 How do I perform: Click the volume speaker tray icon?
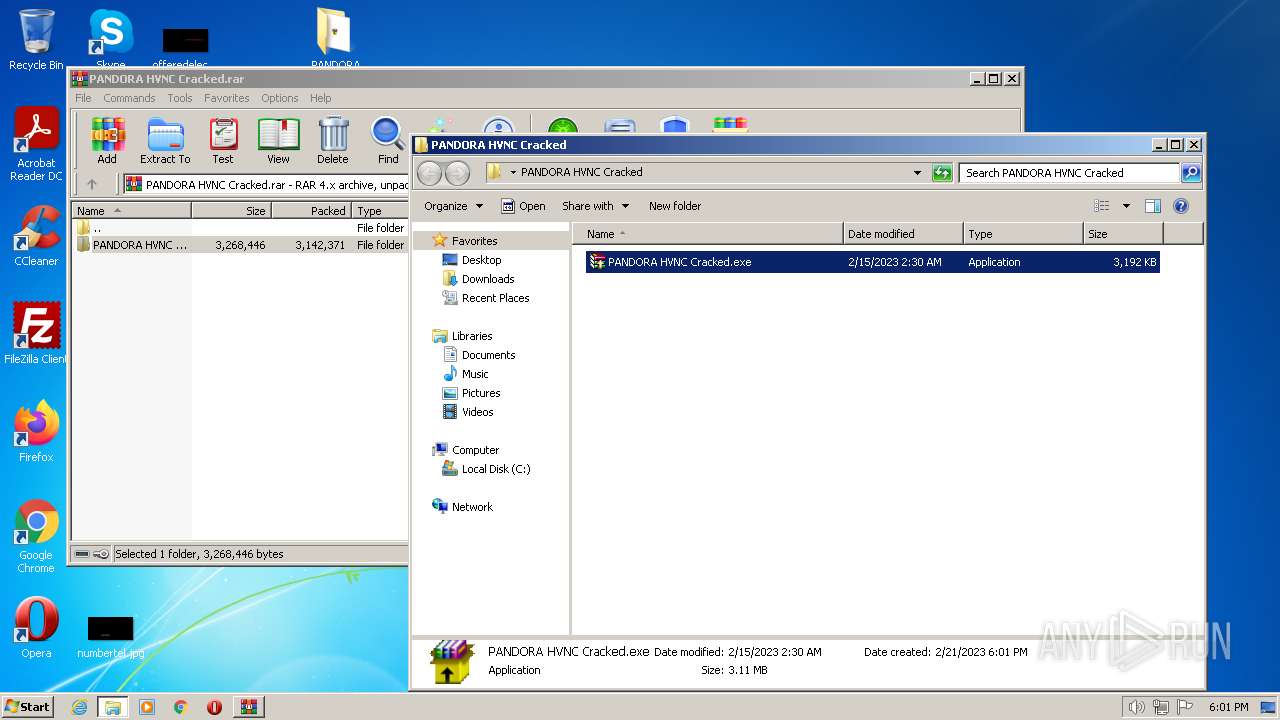[1136, 707]
